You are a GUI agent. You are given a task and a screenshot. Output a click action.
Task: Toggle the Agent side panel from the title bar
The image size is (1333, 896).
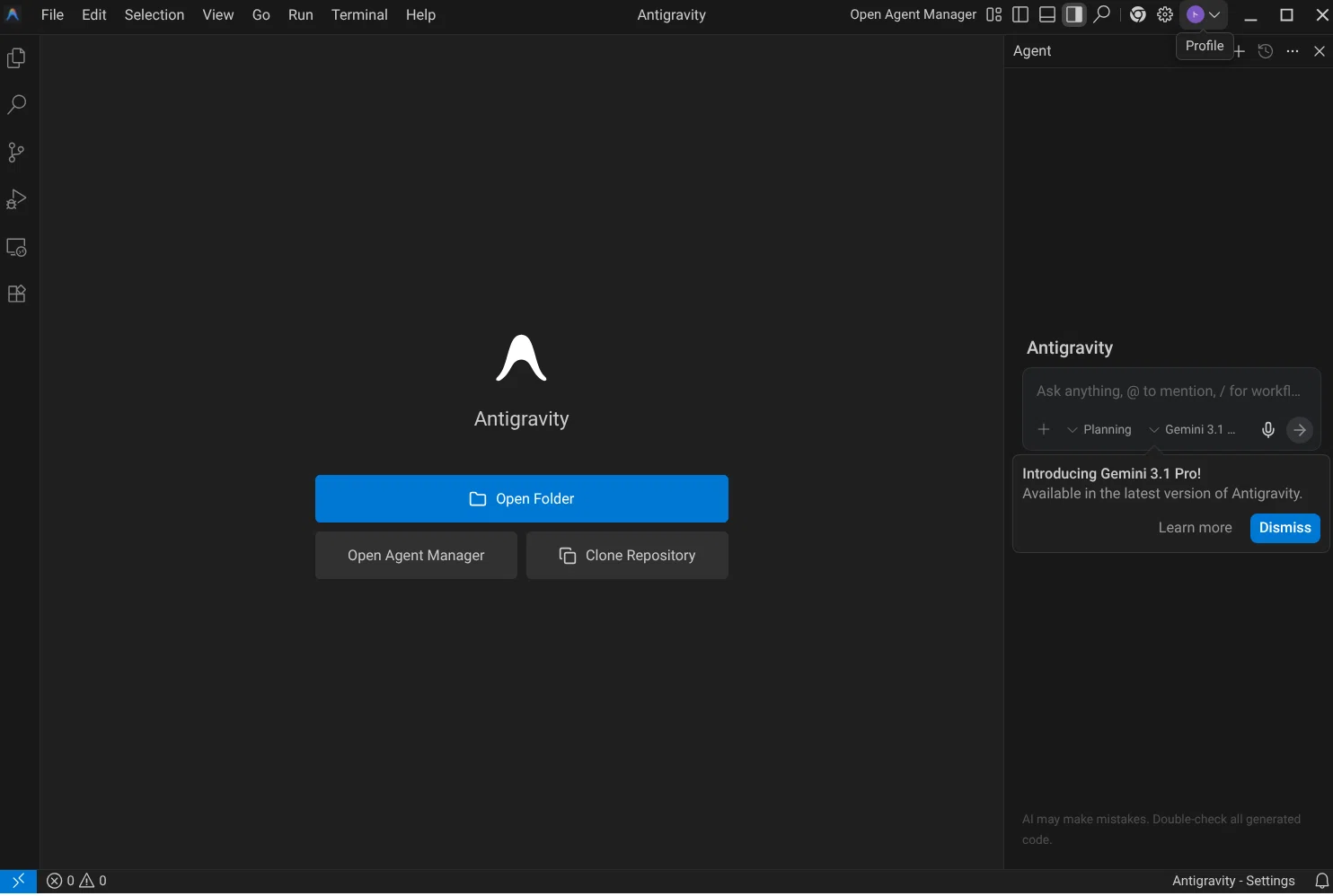pos(1074,14)
